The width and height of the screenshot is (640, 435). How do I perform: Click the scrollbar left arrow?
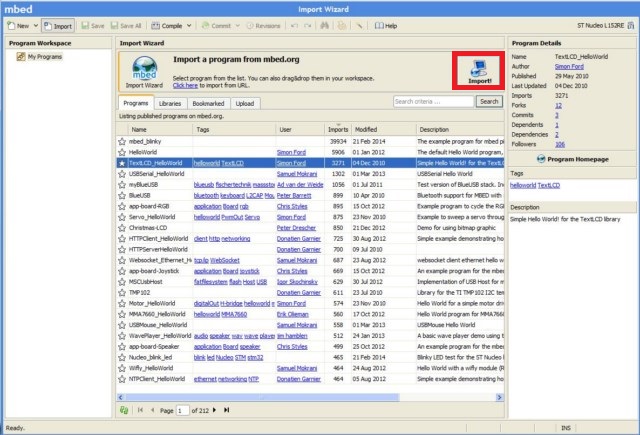pyautogui.click(x=120, y=397)
